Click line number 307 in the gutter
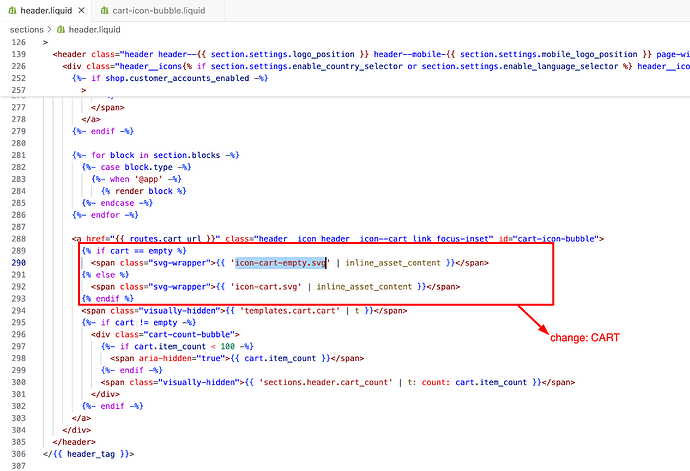 click(18, 466)
